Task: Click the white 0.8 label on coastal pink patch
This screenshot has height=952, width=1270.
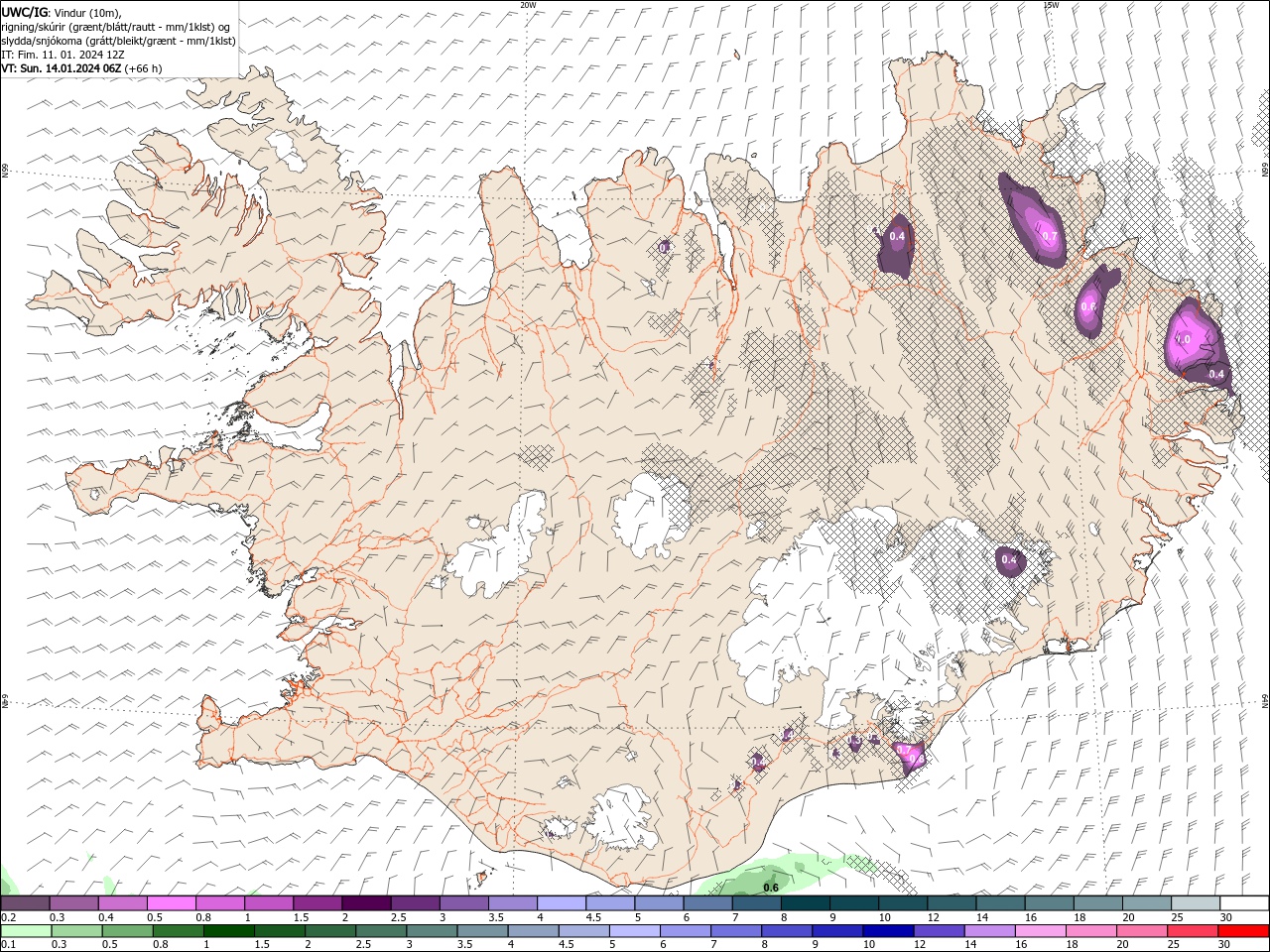Action: [917, 759]
